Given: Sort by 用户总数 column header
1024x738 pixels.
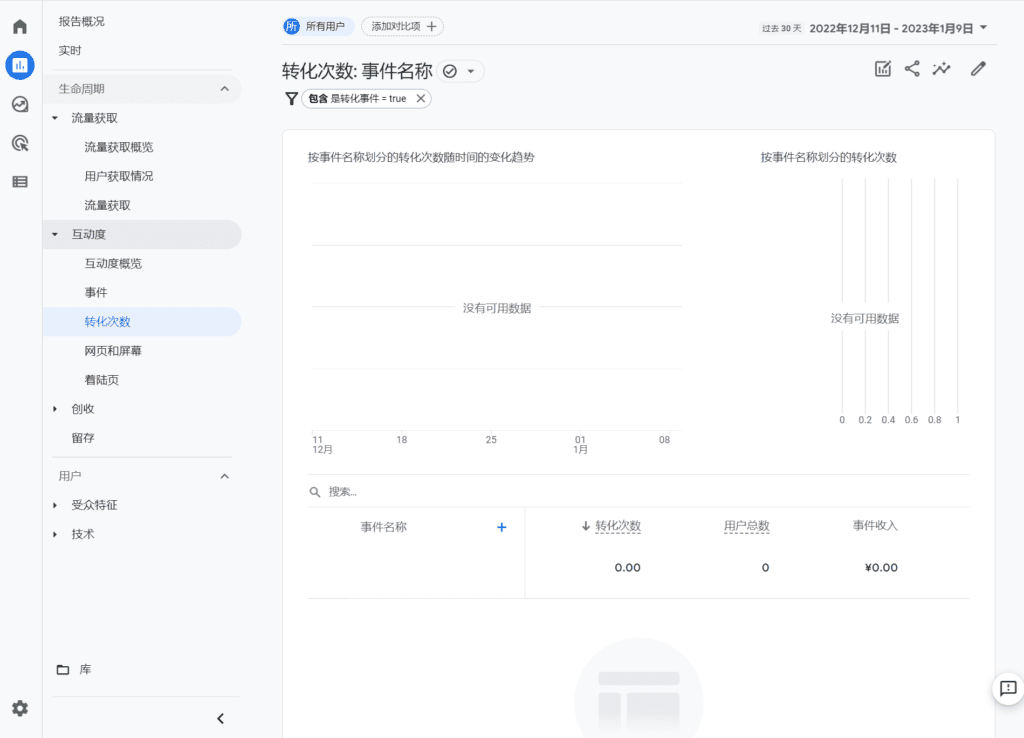Looking at the screenshot, I should pos(746,526).
